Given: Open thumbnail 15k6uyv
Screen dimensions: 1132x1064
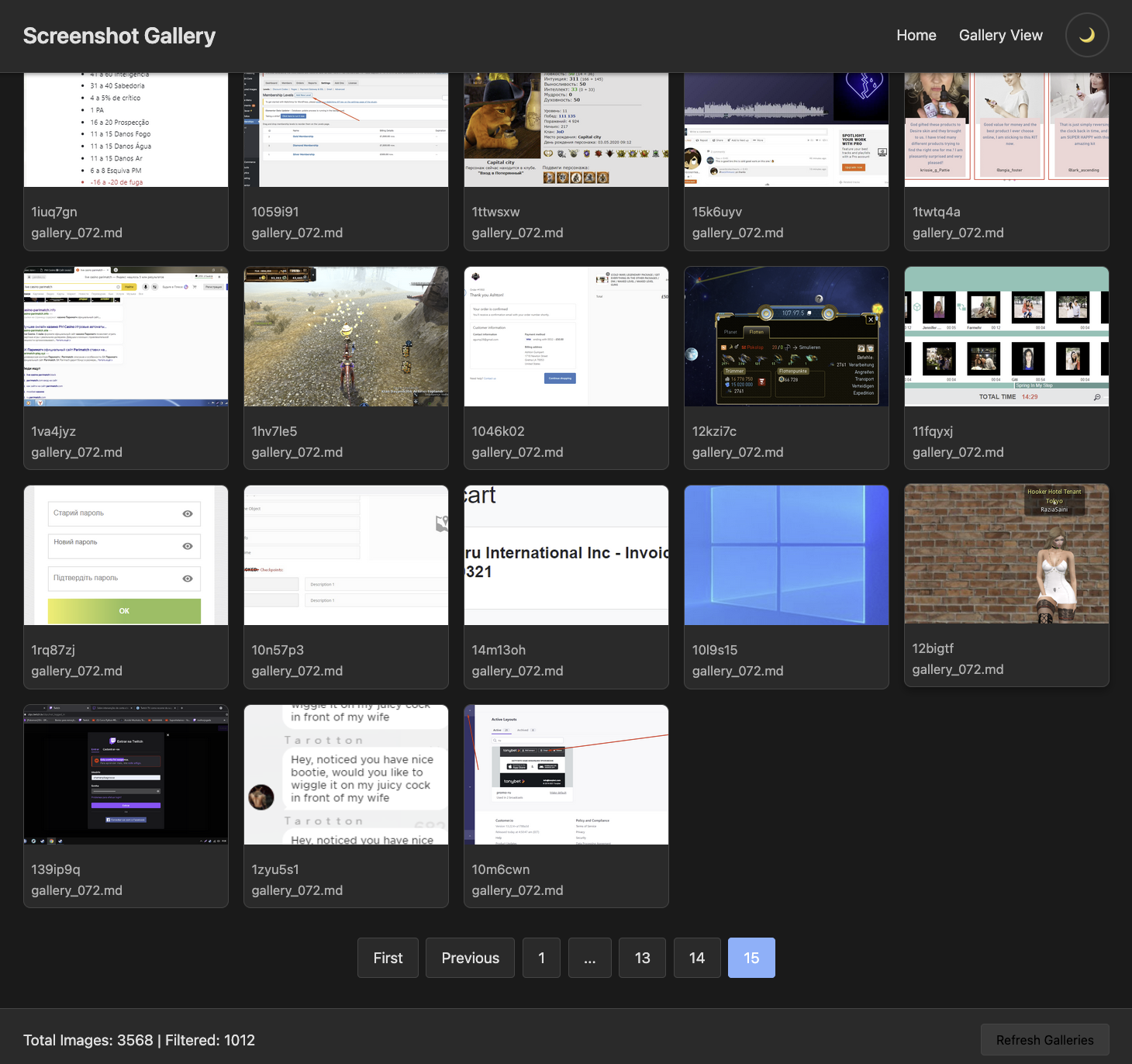Looking at the screenshot, I should [786, 130].
